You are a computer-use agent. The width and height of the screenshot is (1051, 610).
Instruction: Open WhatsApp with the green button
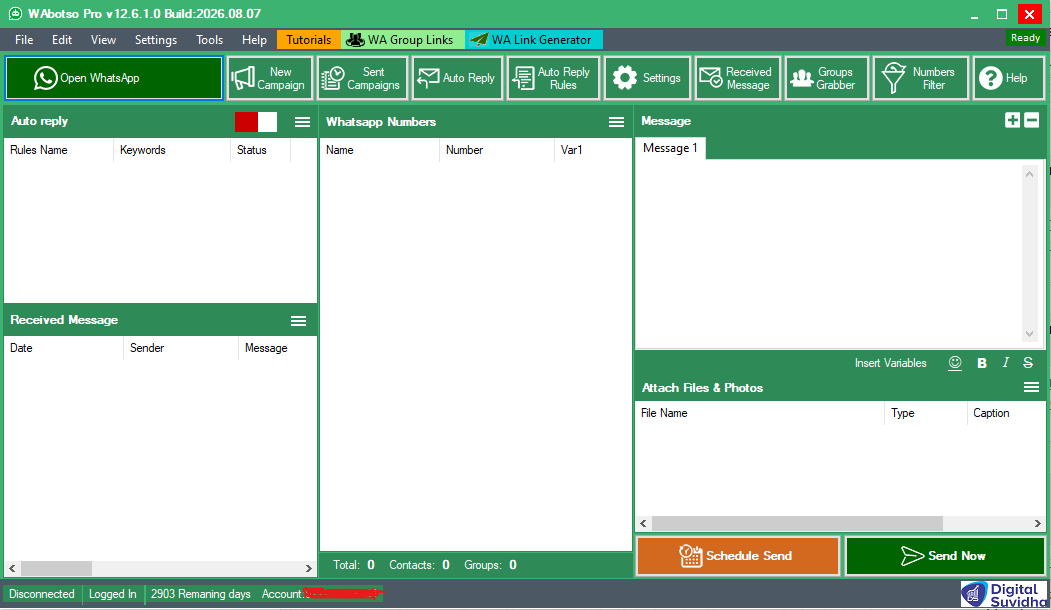pyautogui.click(x=114, y=78)
